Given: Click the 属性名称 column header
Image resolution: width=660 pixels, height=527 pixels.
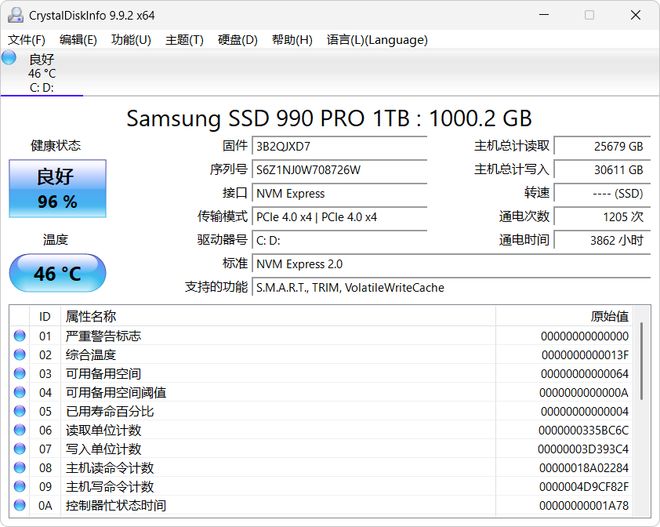Looking at the screenshot, I should pyautogui.click(x=278, y=316).
